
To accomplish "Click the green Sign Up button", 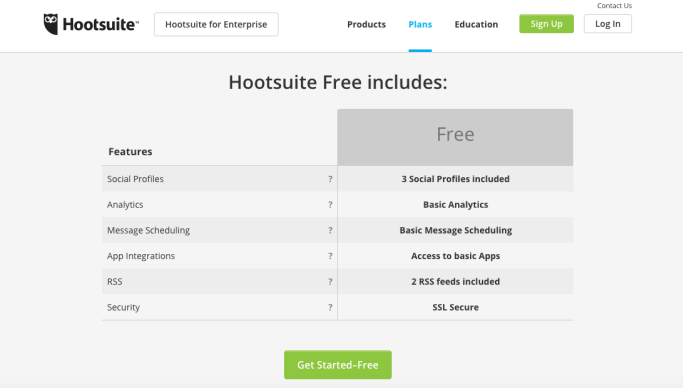I will pos(546,24).
